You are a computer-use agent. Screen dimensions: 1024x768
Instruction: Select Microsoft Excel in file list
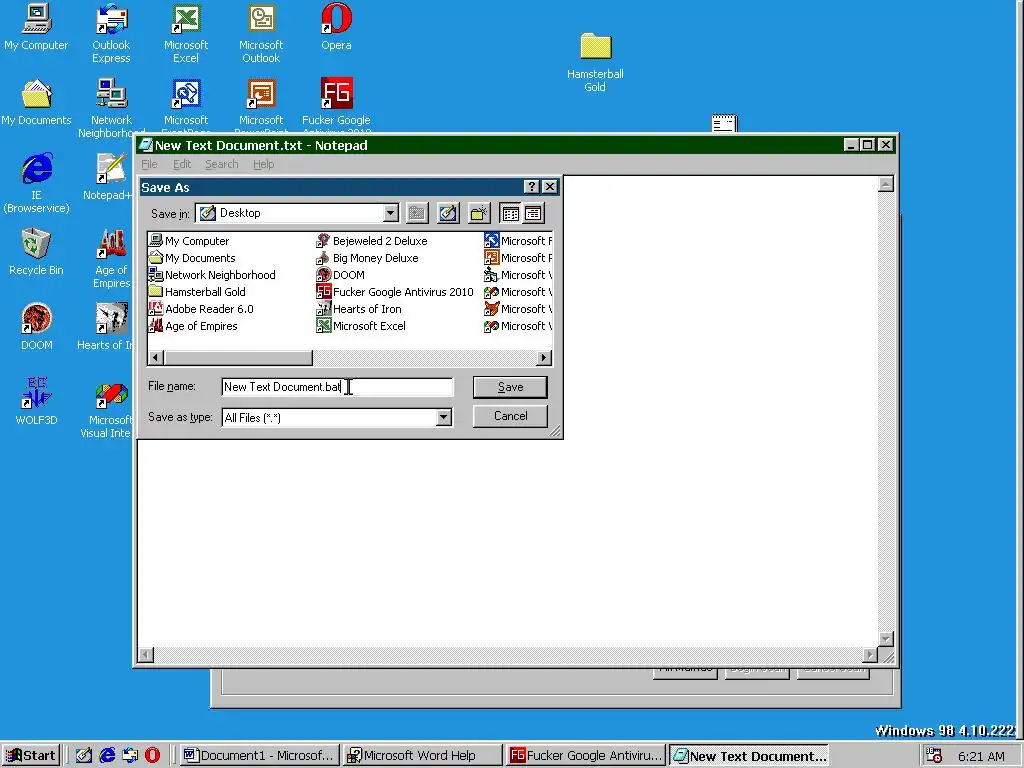[x=361, y=326]
